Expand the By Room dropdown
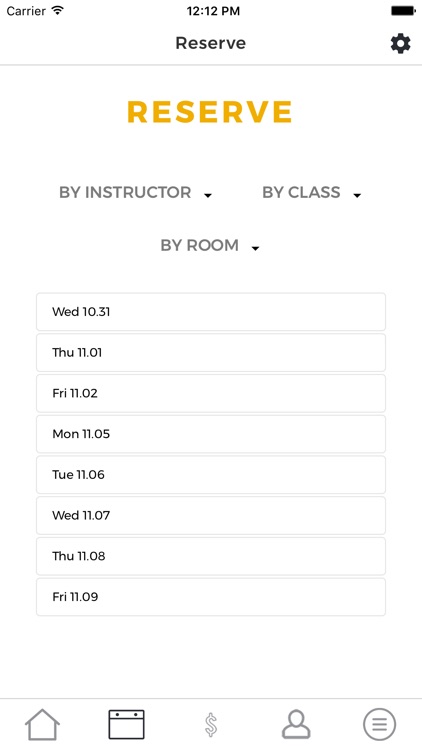This screenshot has width=422, height=750. (210, 245)
